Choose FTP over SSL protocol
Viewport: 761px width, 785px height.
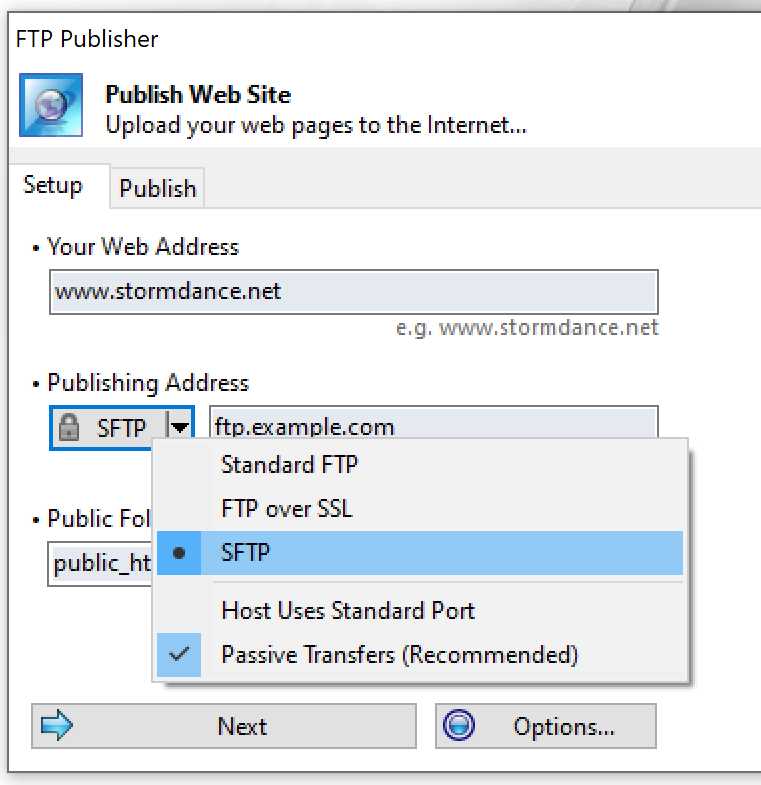click(420, 509)
